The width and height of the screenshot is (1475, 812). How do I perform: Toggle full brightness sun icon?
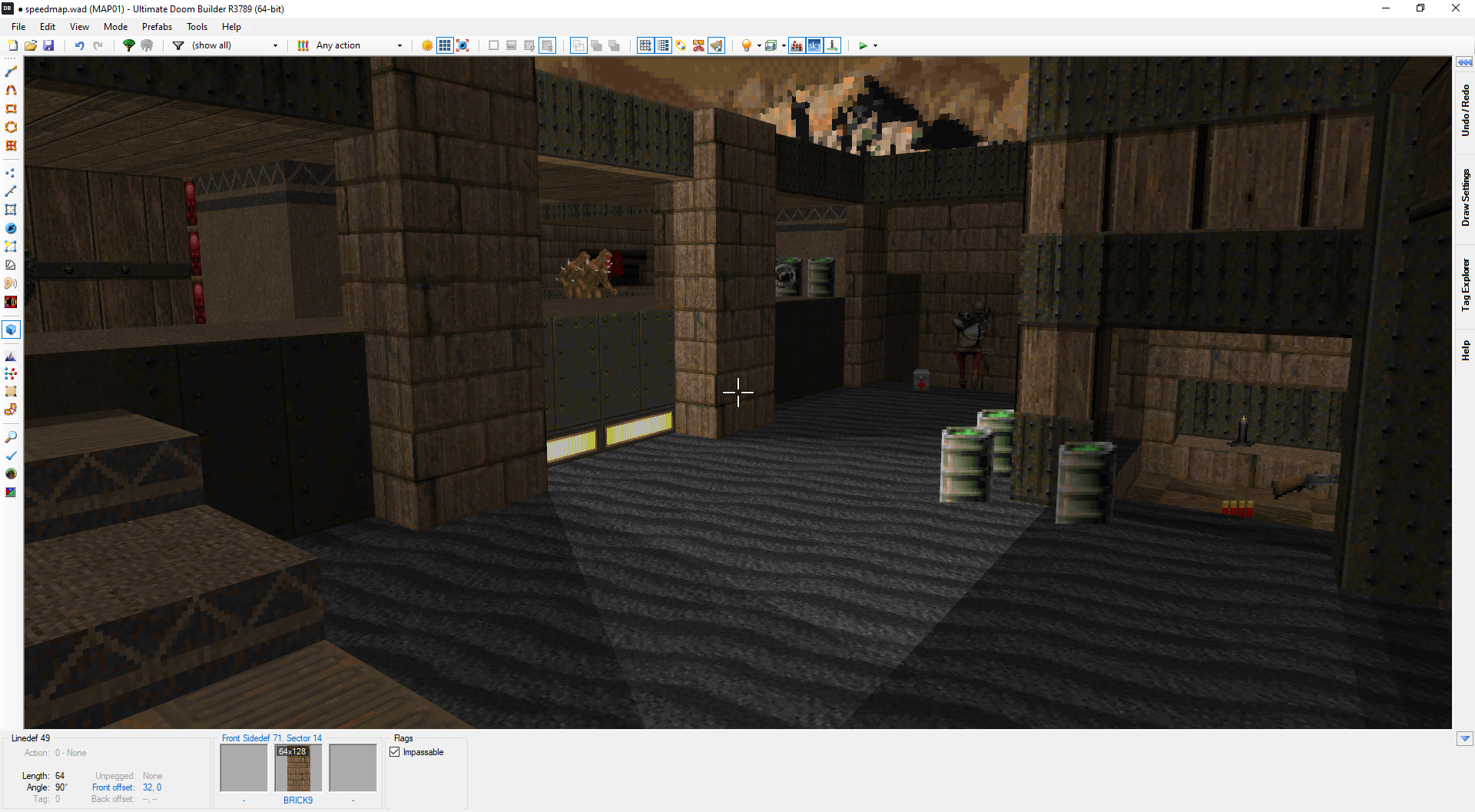tap(427, 45)
